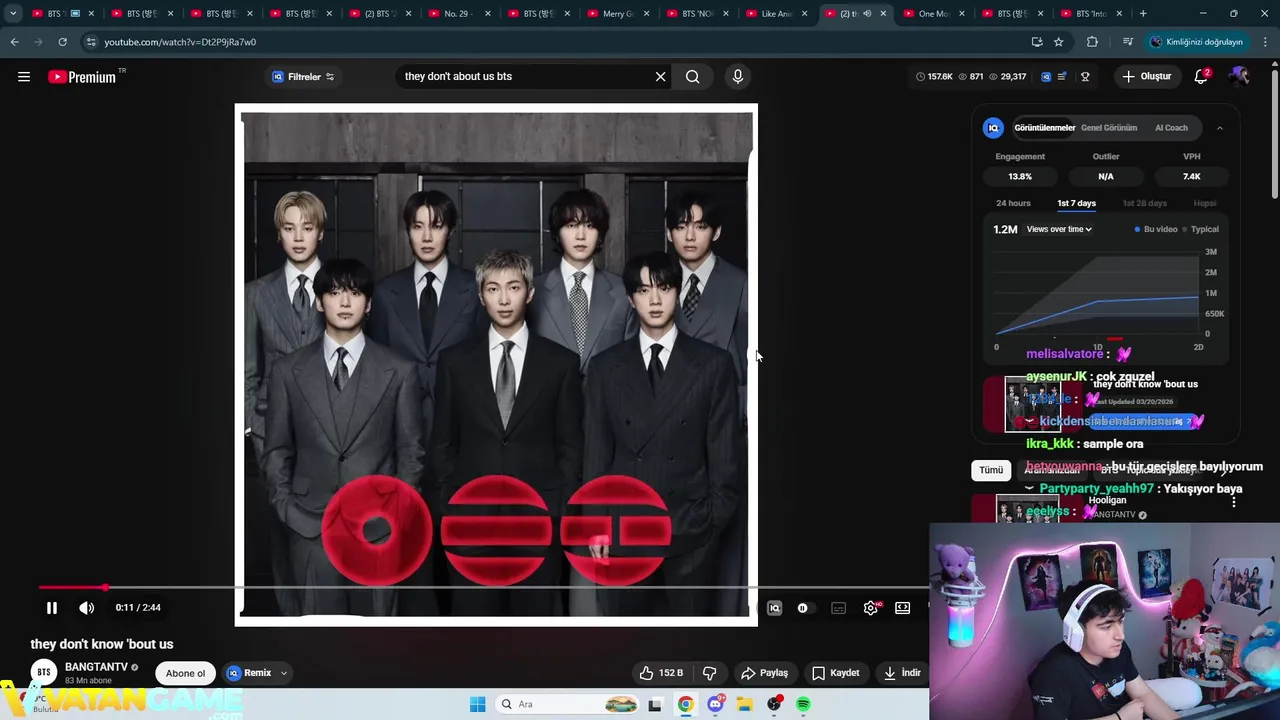Start voice search with microphone icon

coord(738,77)
